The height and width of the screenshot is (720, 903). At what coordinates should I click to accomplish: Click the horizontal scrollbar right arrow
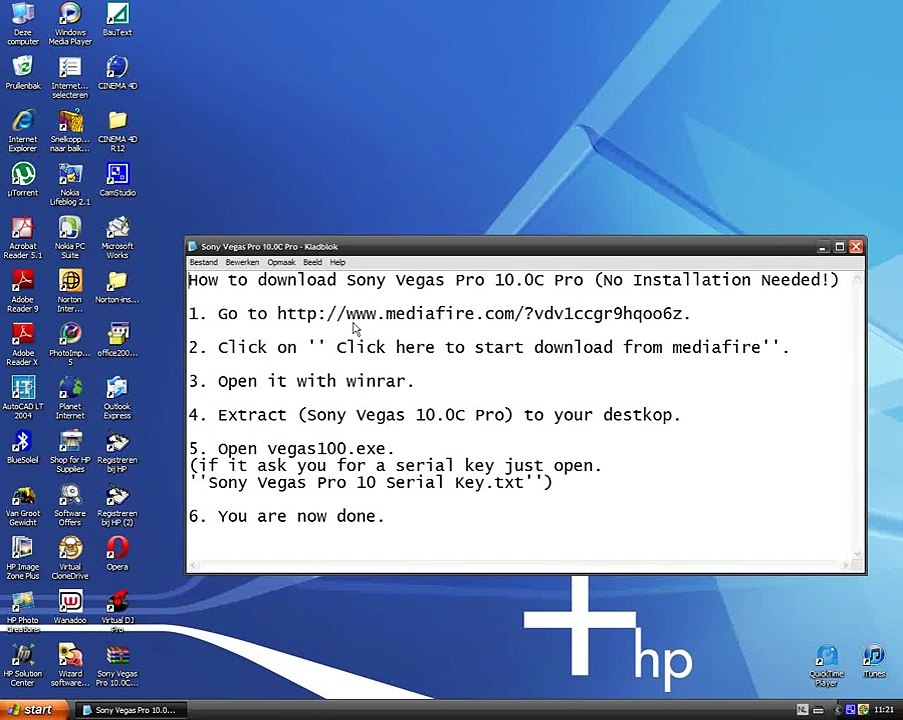point(845,565)
